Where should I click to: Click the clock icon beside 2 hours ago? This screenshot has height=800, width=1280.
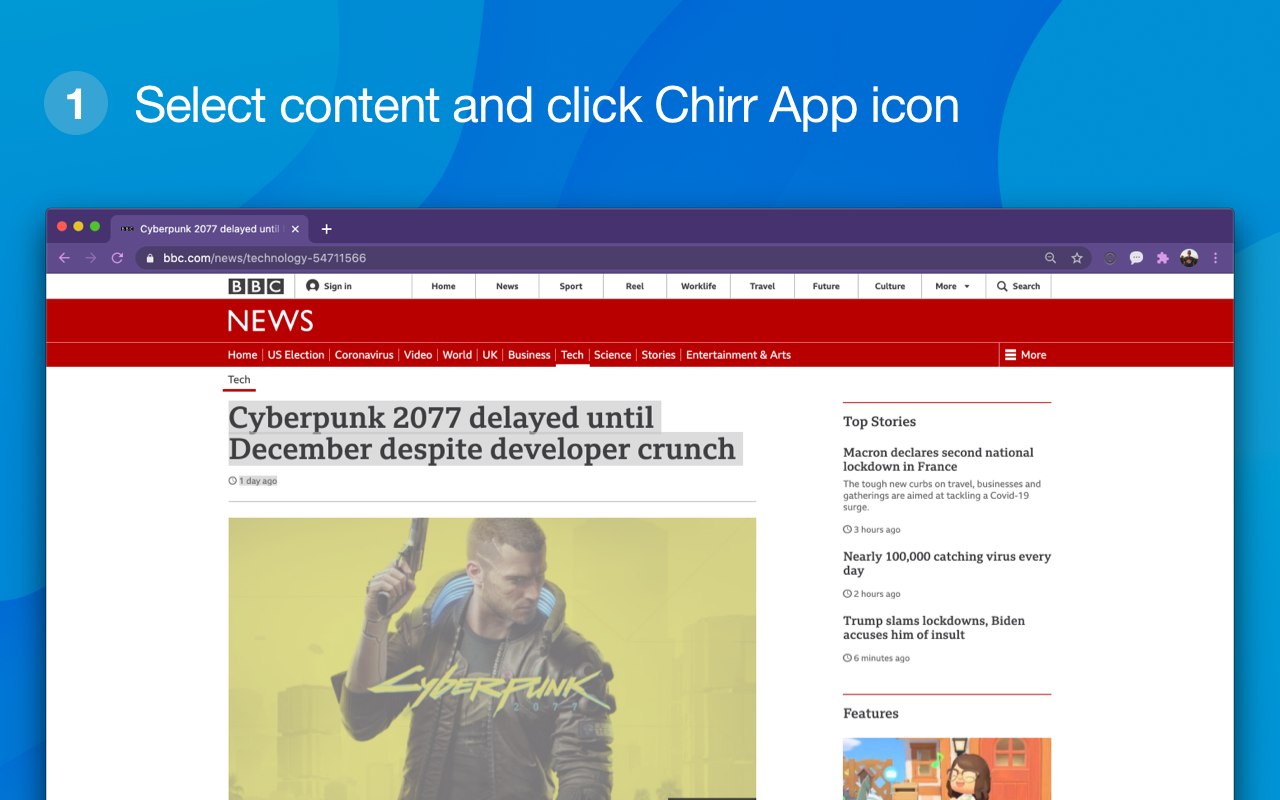point(847,594)
